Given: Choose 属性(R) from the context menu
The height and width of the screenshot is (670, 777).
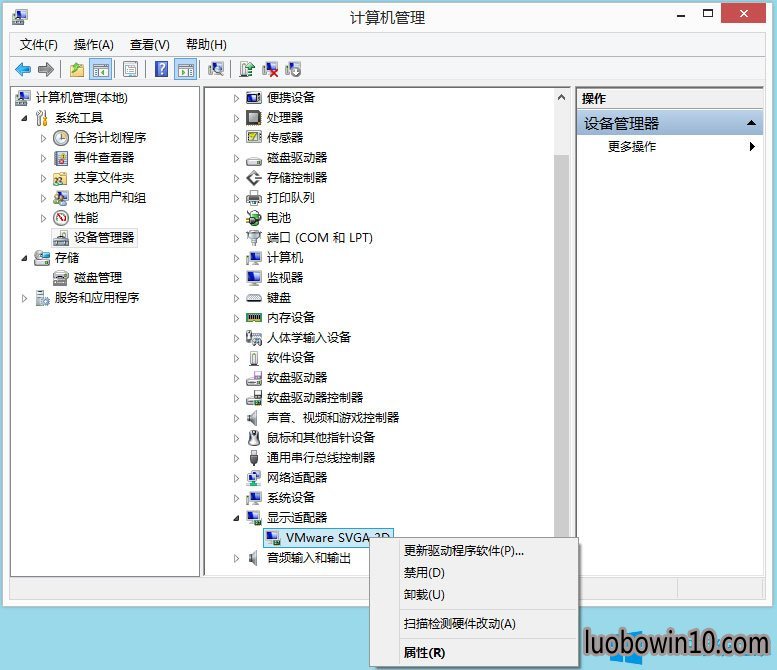Looking at the screenshot, I should tap(424, 653).
